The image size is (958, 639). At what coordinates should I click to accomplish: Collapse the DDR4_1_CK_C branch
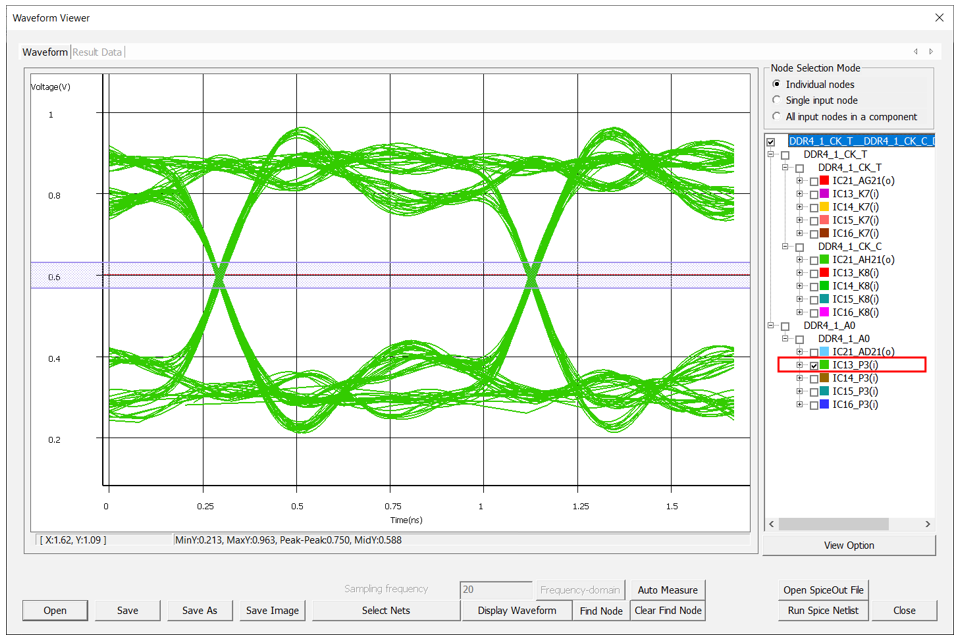point(786,246)
